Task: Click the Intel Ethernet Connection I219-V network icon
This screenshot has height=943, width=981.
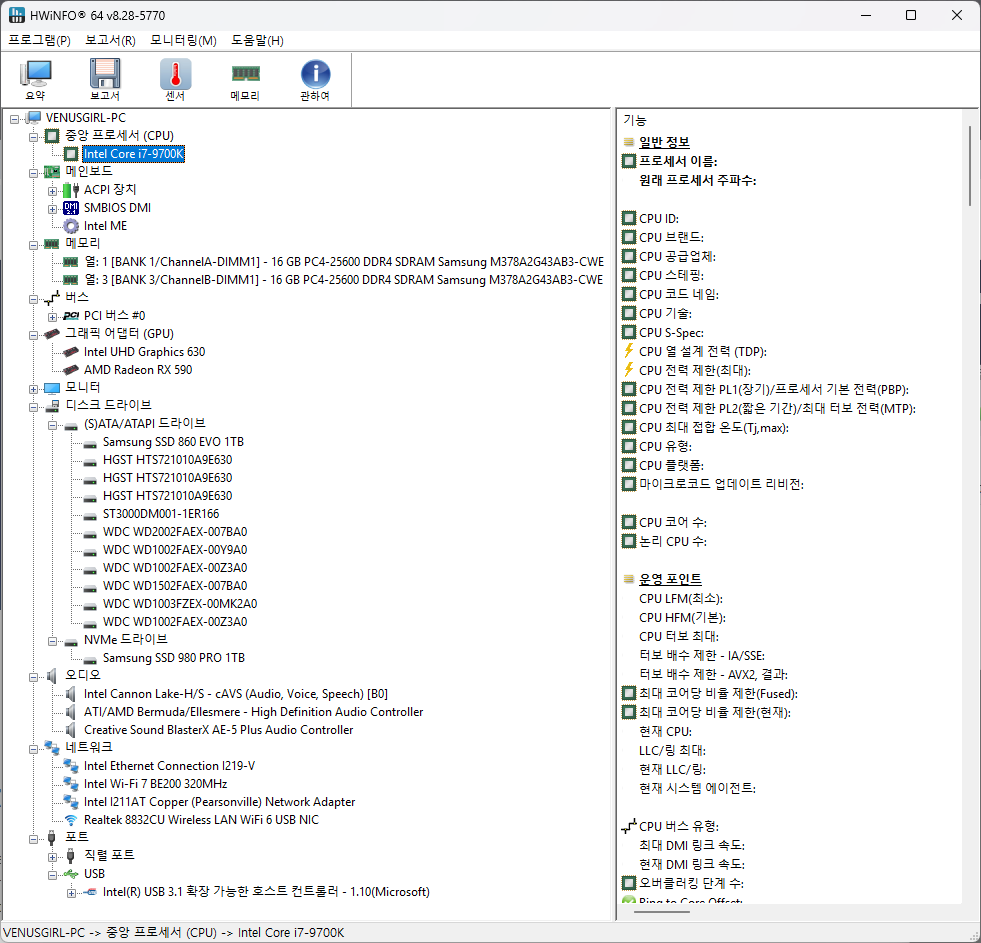Action: click(x=71, y=767)
